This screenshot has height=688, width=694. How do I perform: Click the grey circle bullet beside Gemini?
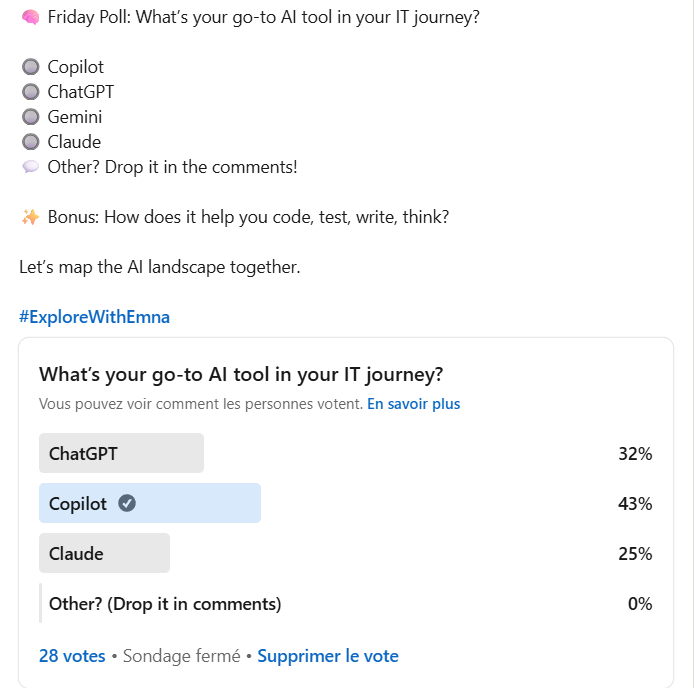click(x=31, y=117)
